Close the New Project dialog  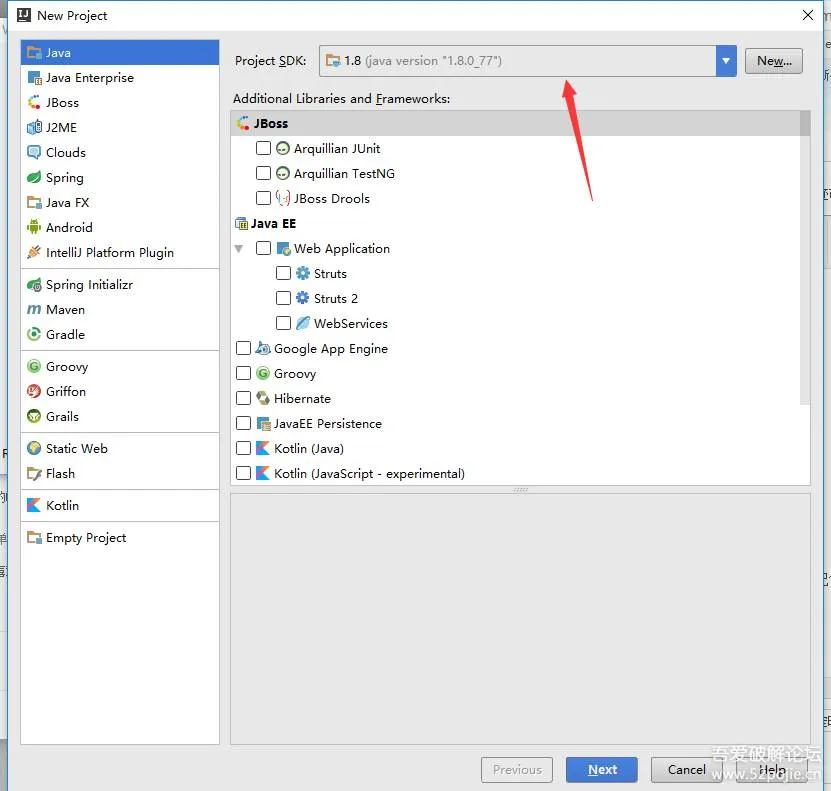(808, 15)
